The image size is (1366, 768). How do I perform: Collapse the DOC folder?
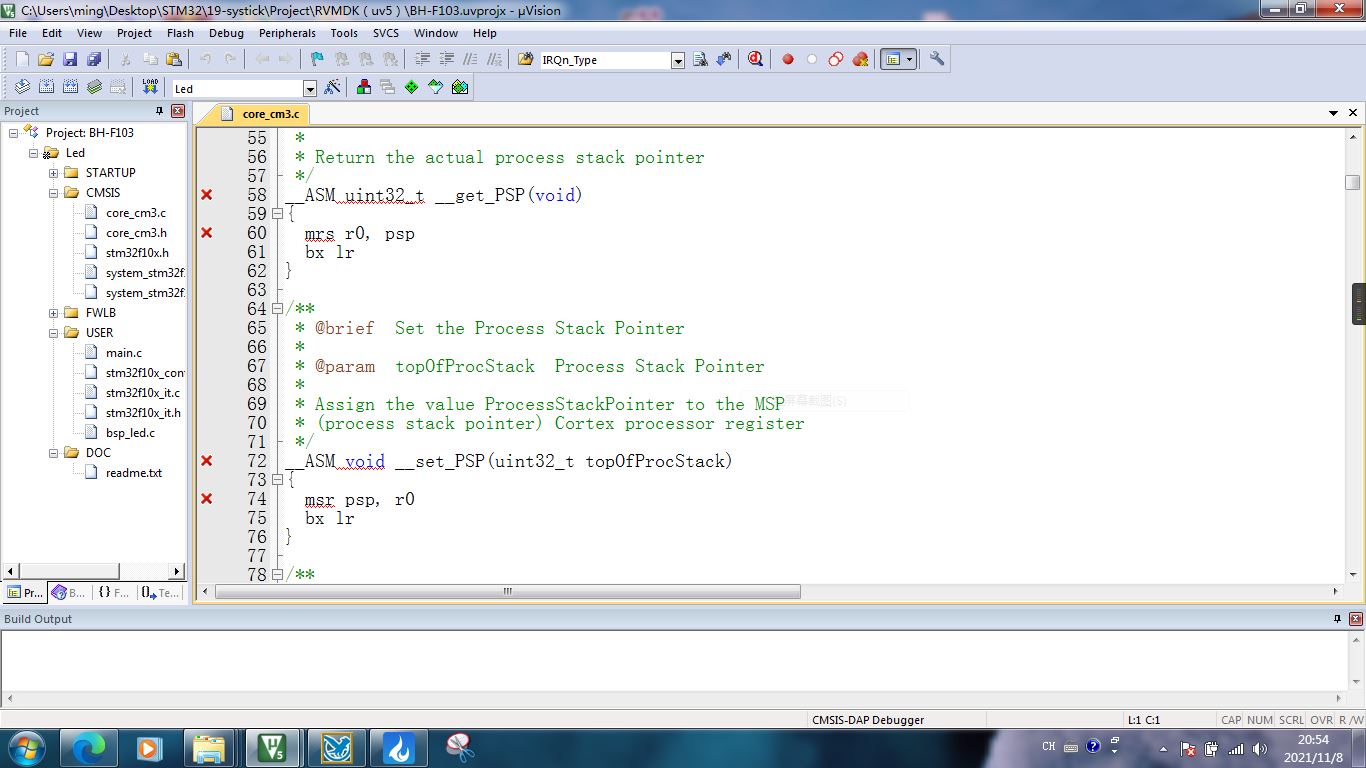click(x=53, y=453)
